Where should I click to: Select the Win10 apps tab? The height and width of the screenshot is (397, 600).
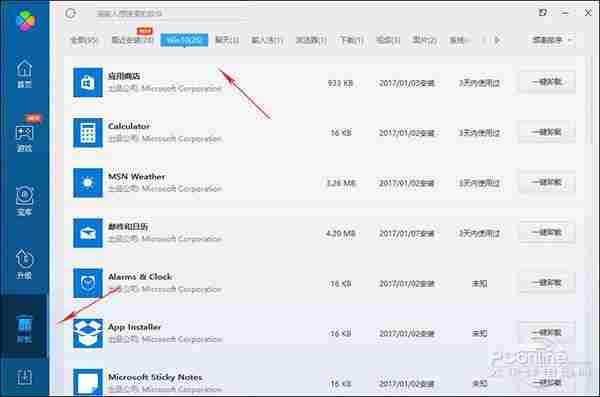coord(184,40)
